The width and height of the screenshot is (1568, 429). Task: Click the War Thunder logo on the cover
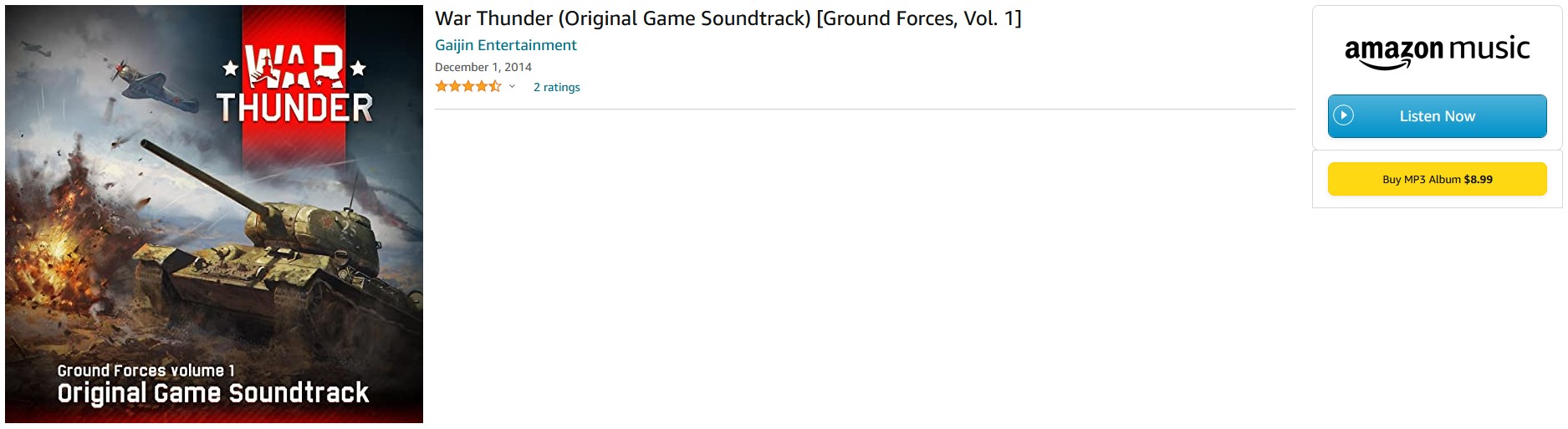[x=294, y=85]
